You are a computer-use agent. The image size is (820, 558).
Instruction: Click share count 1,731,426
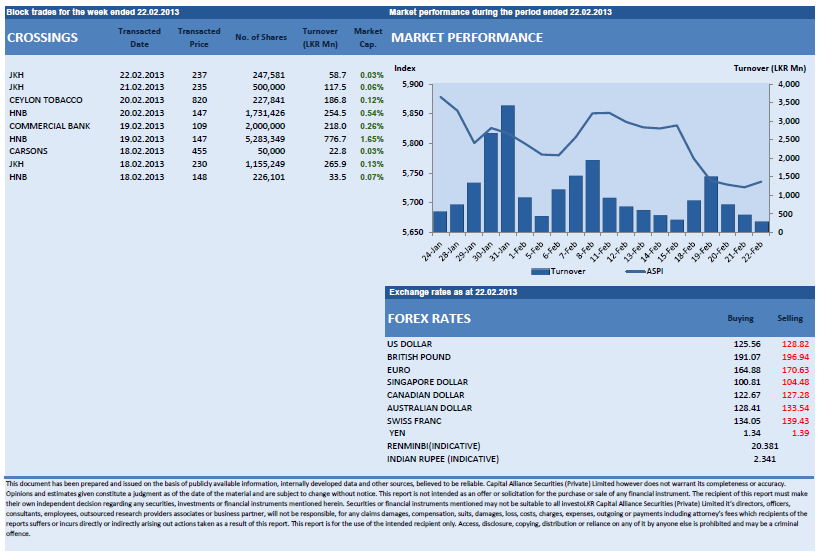pos(265,113)
